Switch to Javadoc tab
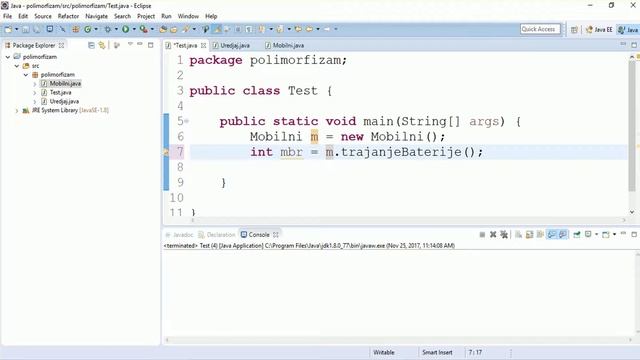640x360 pixels. 179,235
